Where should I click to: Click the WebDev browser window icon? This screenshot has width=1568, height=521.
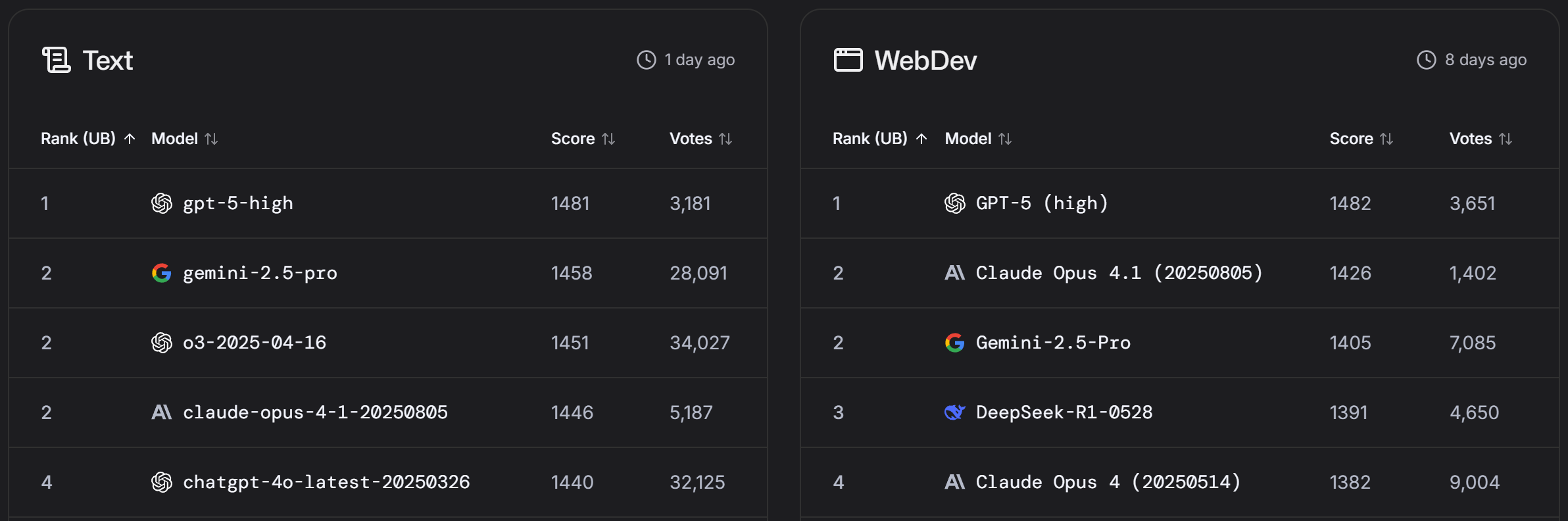(848, 60)
